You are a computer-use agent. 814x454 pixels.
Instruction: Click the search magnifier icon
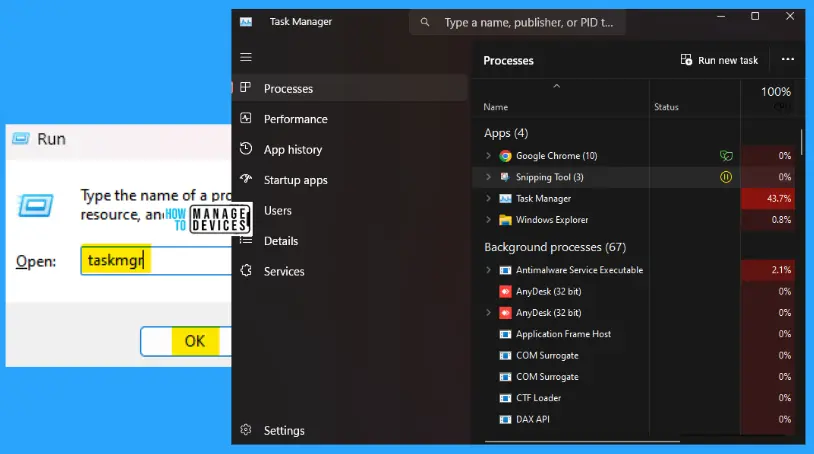(x=425, y=22)
